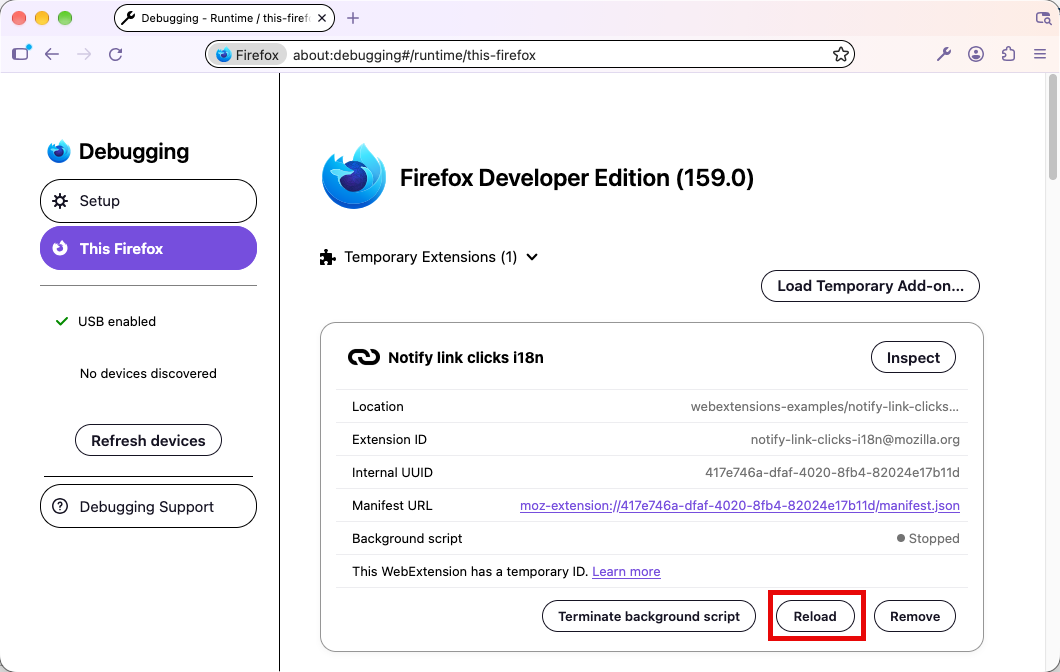The width and height of the screenshot is (1060, 672).
Task: Terminate background script of the extension
Action: (648, 616)
